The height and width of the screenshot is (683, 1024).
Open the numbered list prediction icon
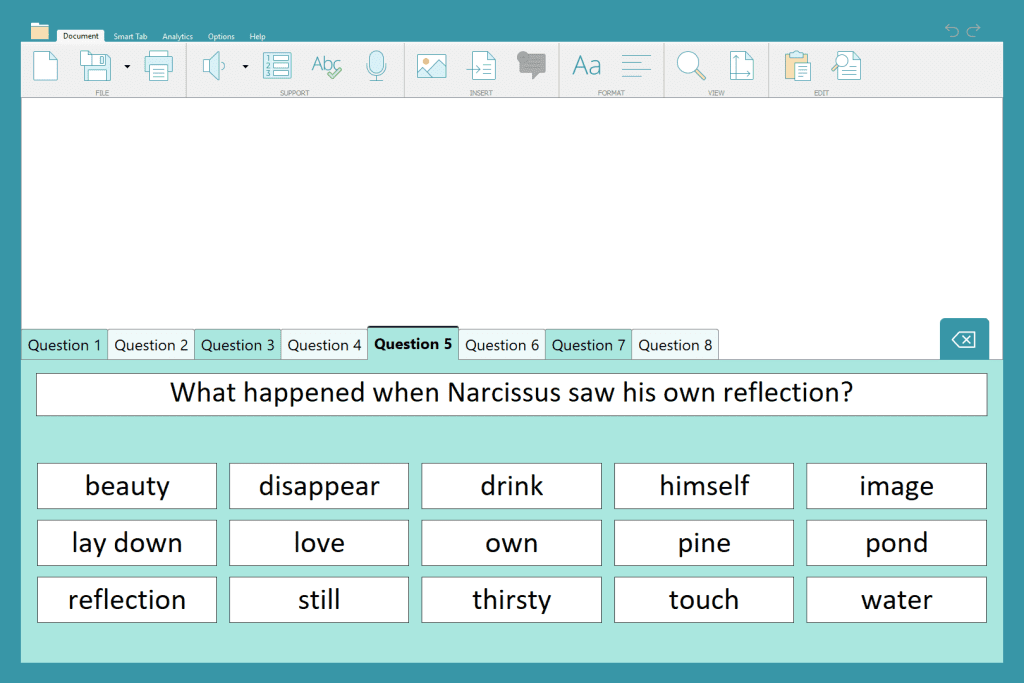(277, 66)
